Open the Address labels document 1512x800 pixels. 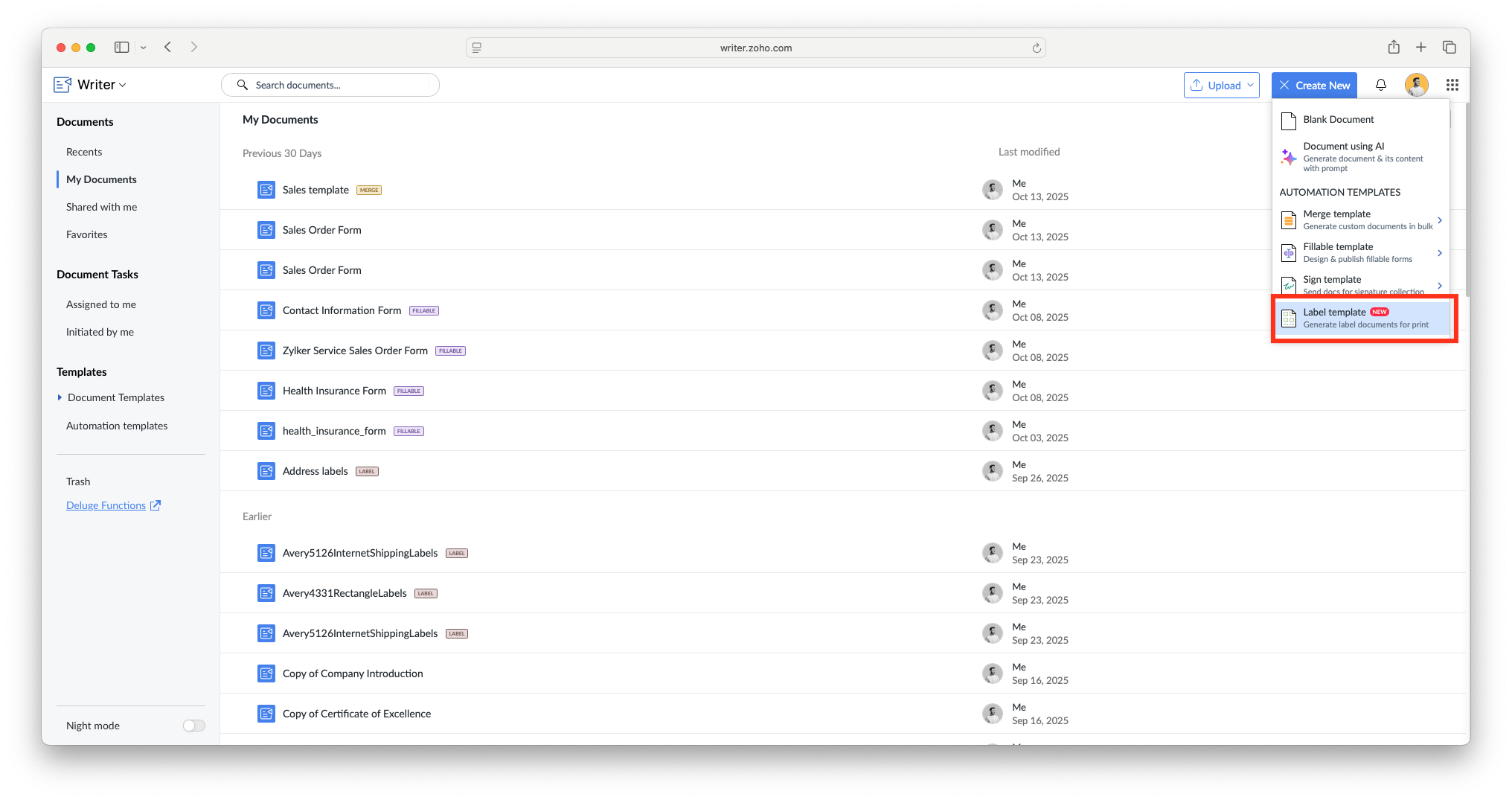[315, 471]
